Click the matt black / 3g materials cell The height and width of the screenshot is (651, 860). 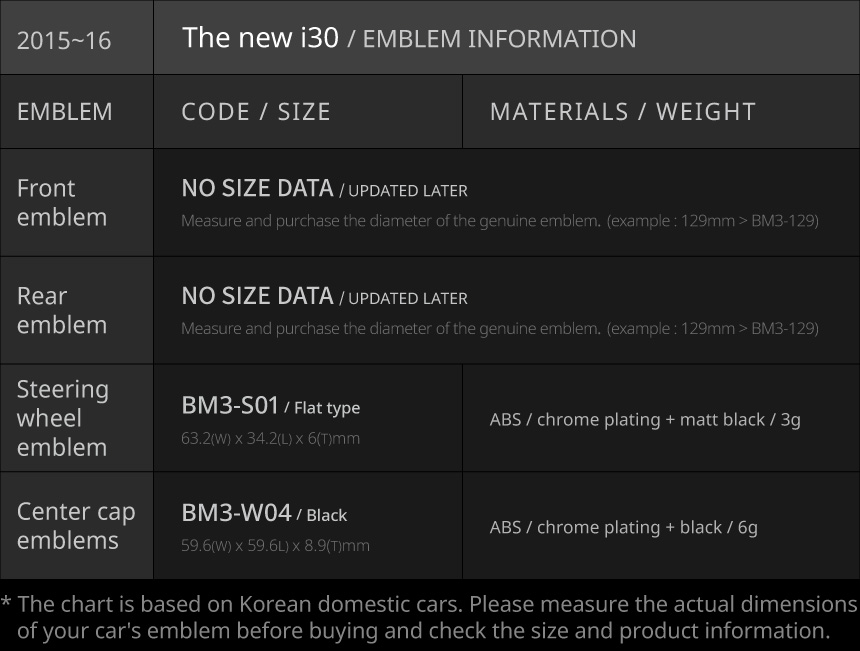pos(645,419)
